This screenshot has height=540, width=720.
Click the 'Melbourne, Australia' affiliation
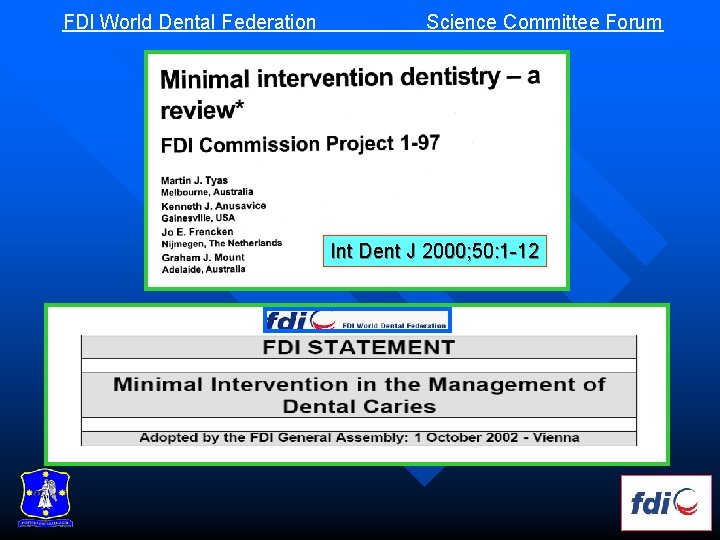[207, 191]
